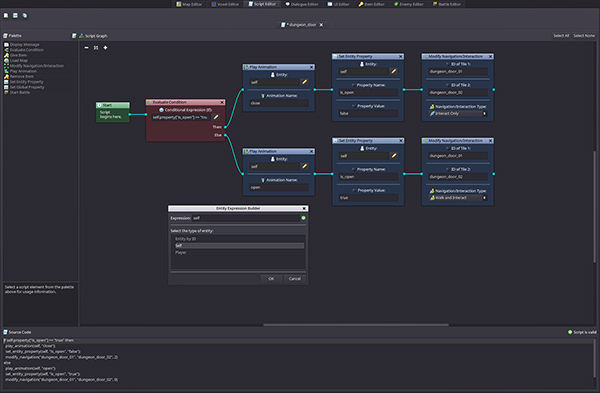Zoom out the script graph with minus

(86, 48)
